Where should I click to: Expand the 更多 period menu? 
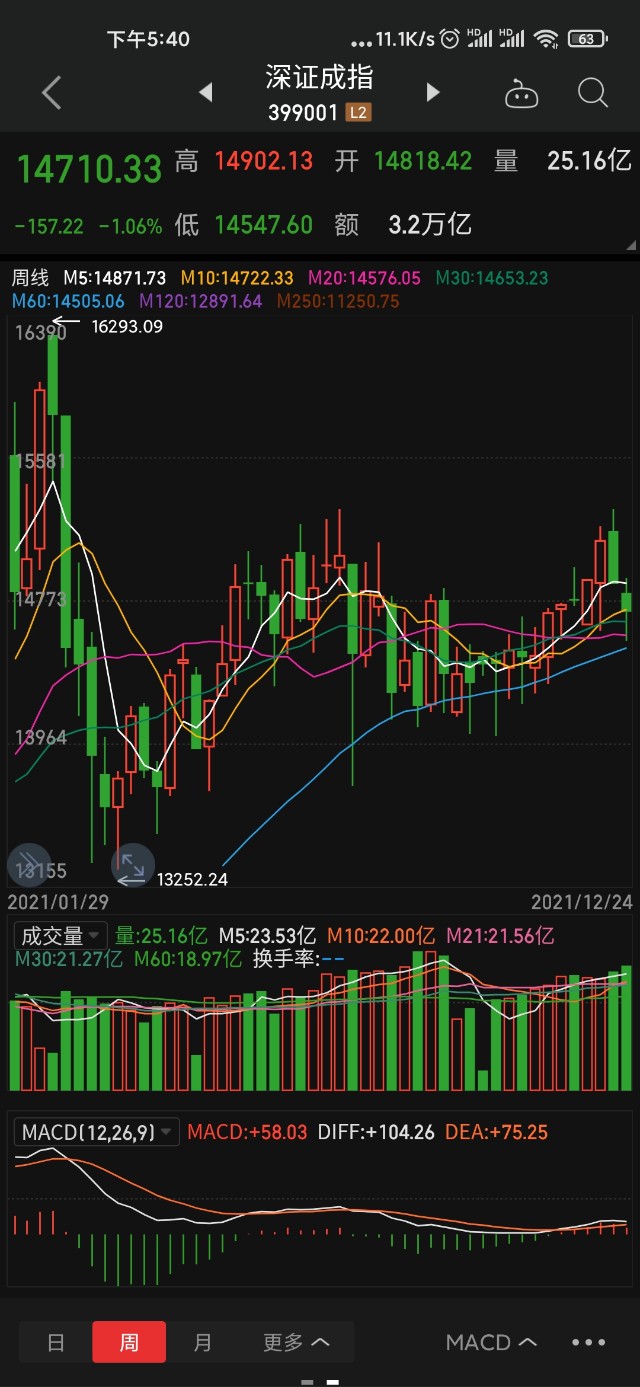[296, 1342]
